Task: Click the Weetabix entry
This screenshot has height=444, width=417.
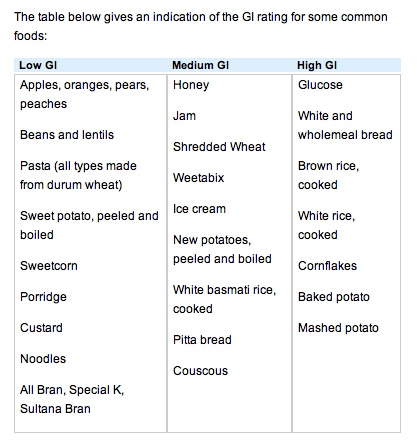Action: [199, 178]
